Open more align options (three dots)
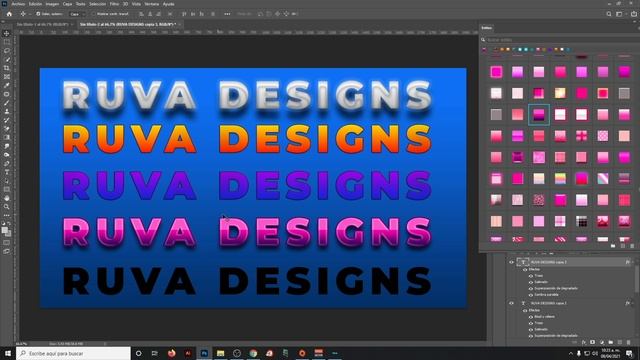 click(x=227, y=14)
